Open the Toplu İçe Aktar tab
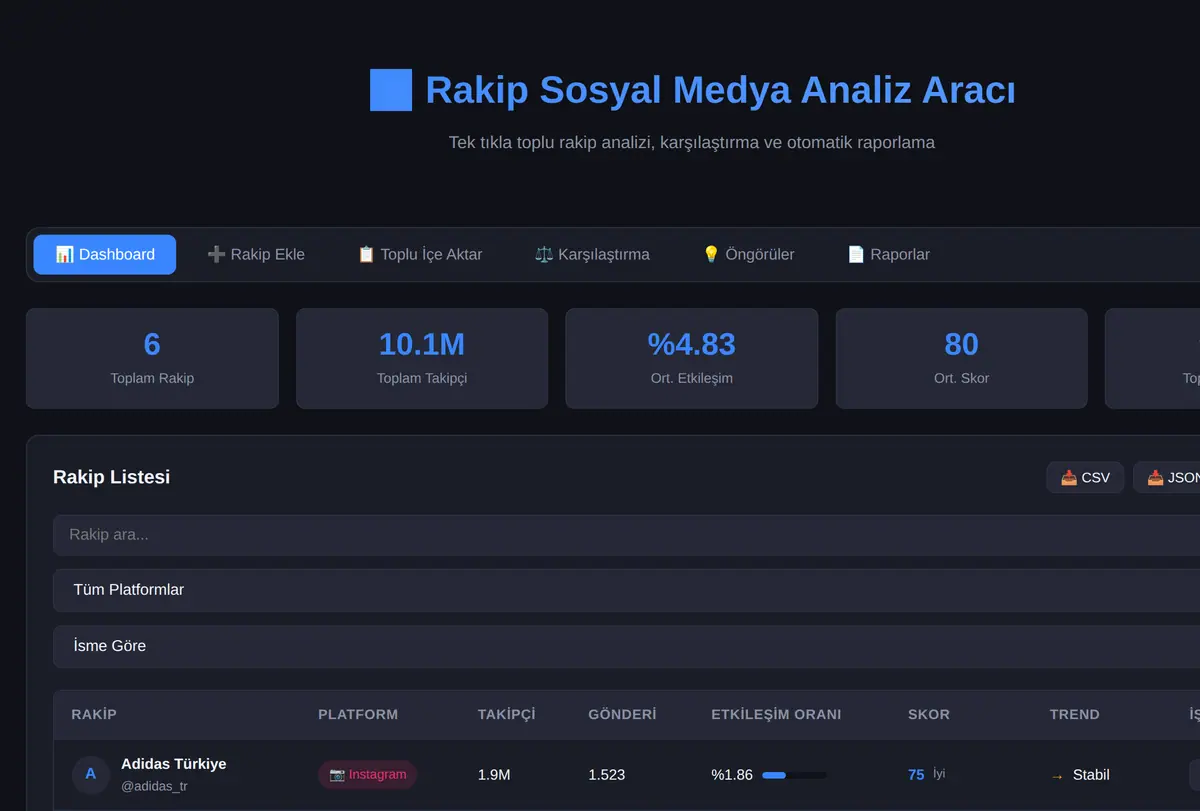Screen dimensions: 1200x811 click(420, 254)
